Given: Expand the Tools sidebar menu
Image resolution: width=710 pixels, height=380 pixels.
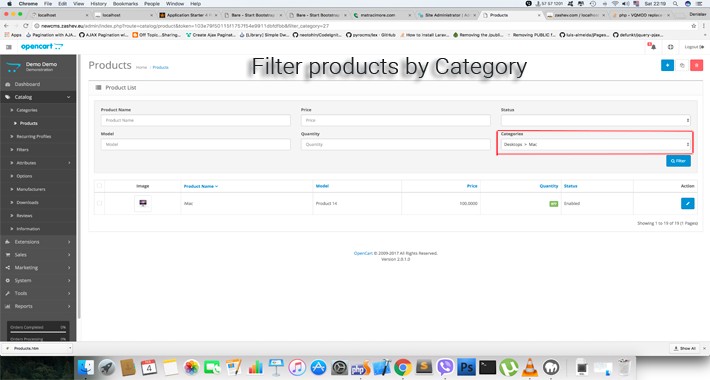Looking at the screenshot, I should pyautogui.click(x=38, y=293).
